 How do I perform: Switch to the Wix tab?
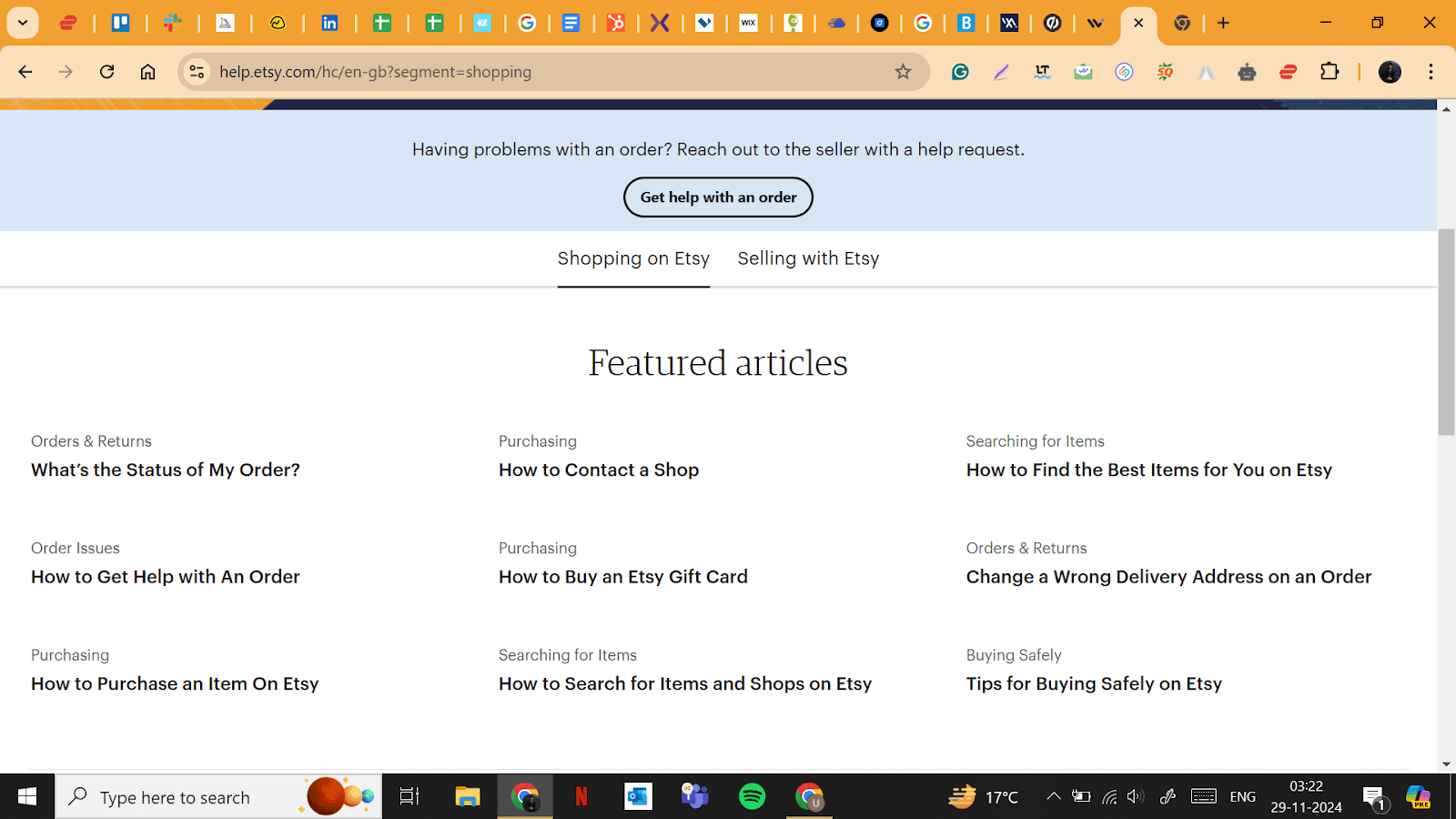(x=748, y=23)
